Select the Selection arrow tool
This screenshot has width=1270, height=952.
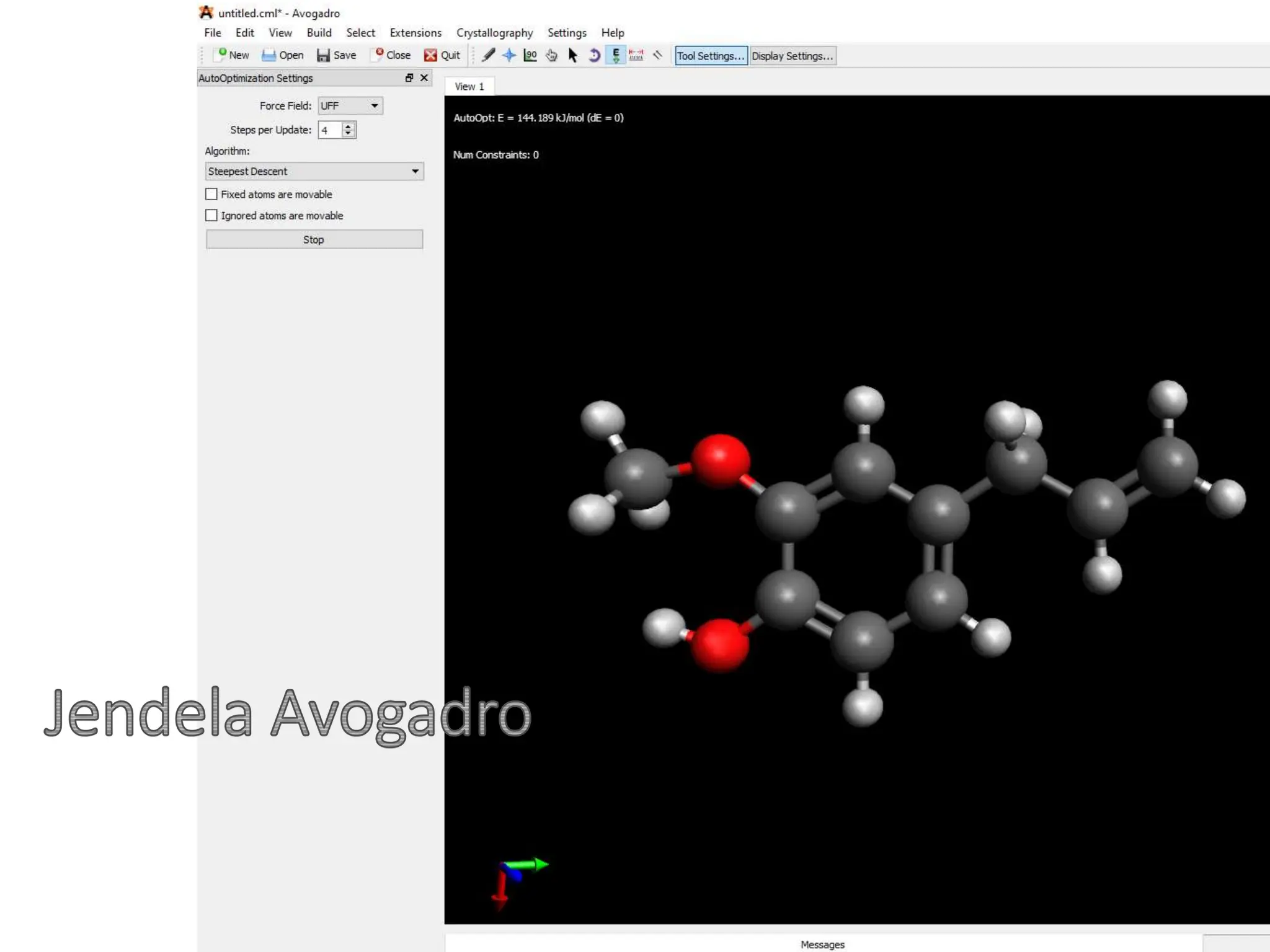(572, 56)
